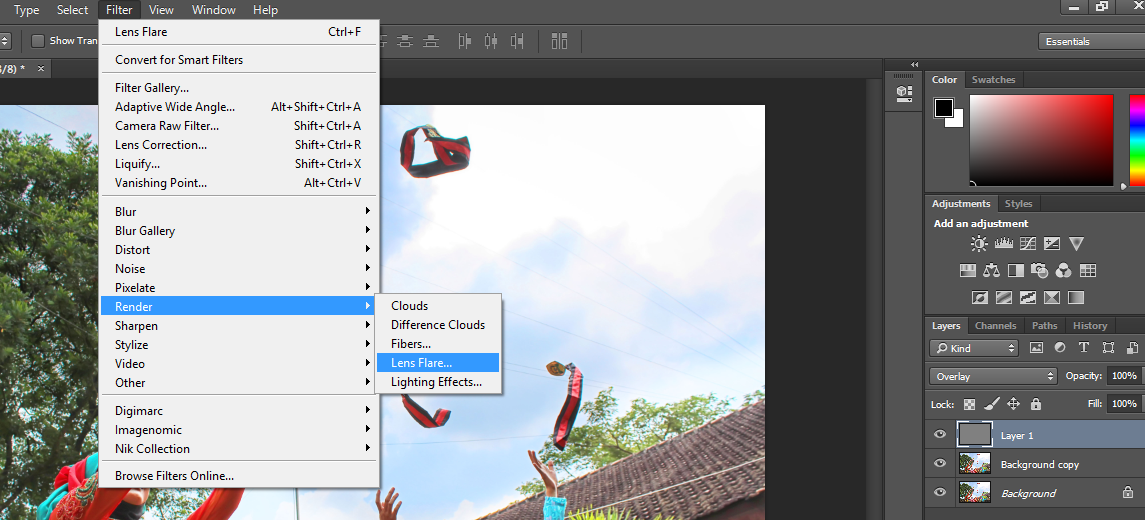Add a Threshold adjustment

(x=1027, y=298)
